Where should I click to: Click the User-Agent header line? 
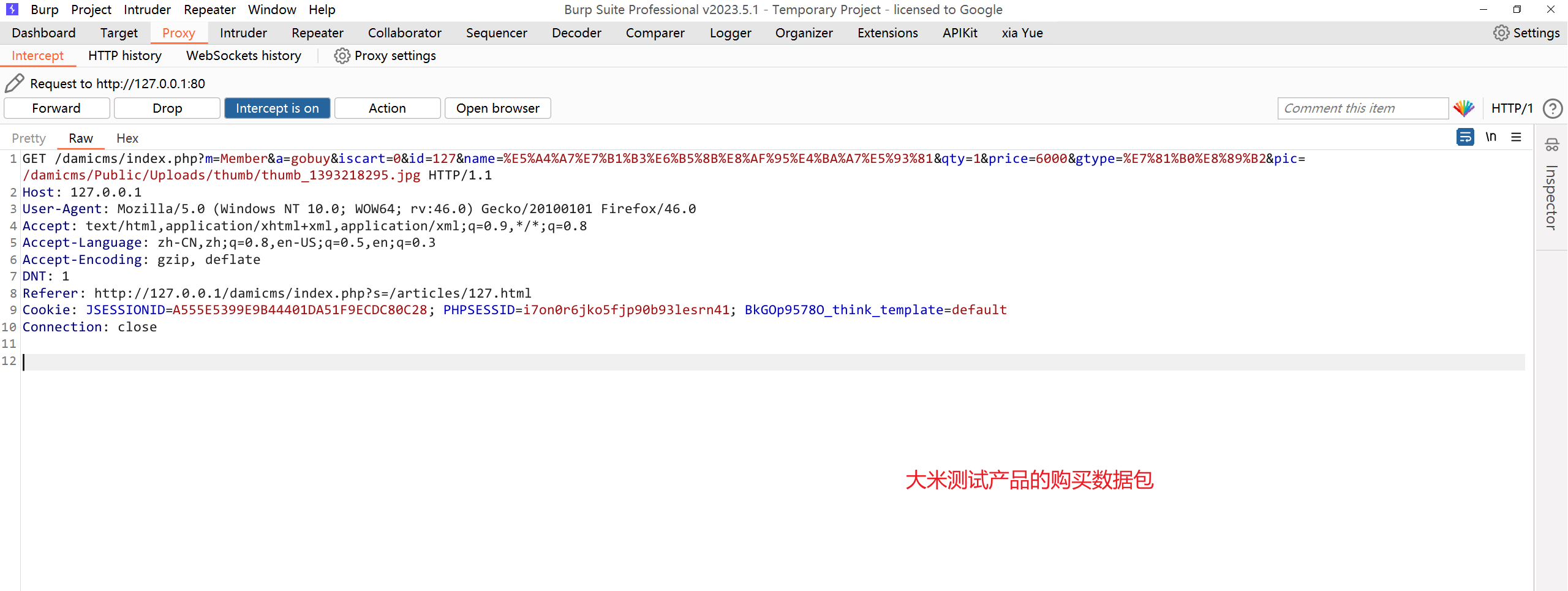[x=360, y=209]
